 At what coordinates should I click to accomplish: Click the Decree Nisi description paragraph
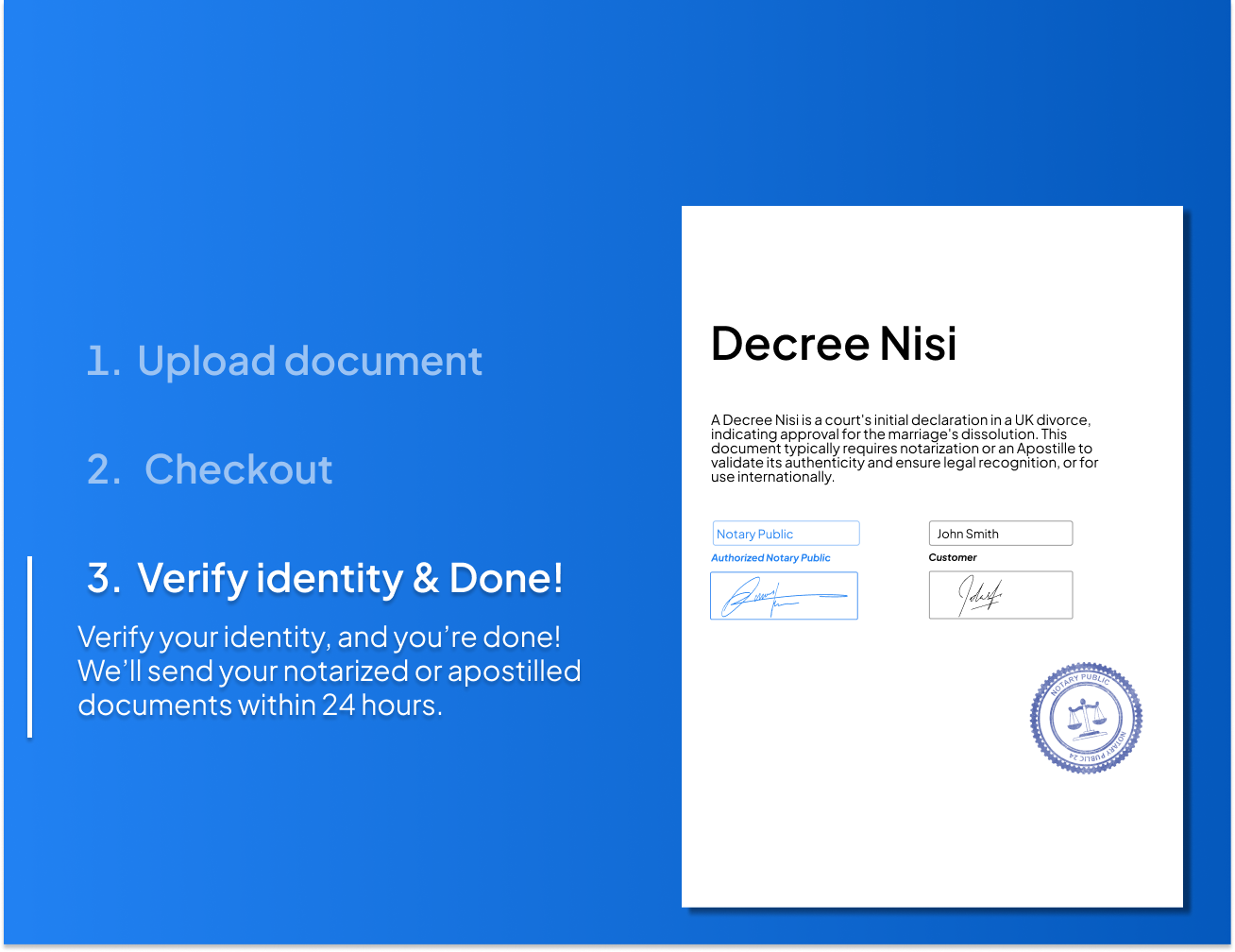903,448
